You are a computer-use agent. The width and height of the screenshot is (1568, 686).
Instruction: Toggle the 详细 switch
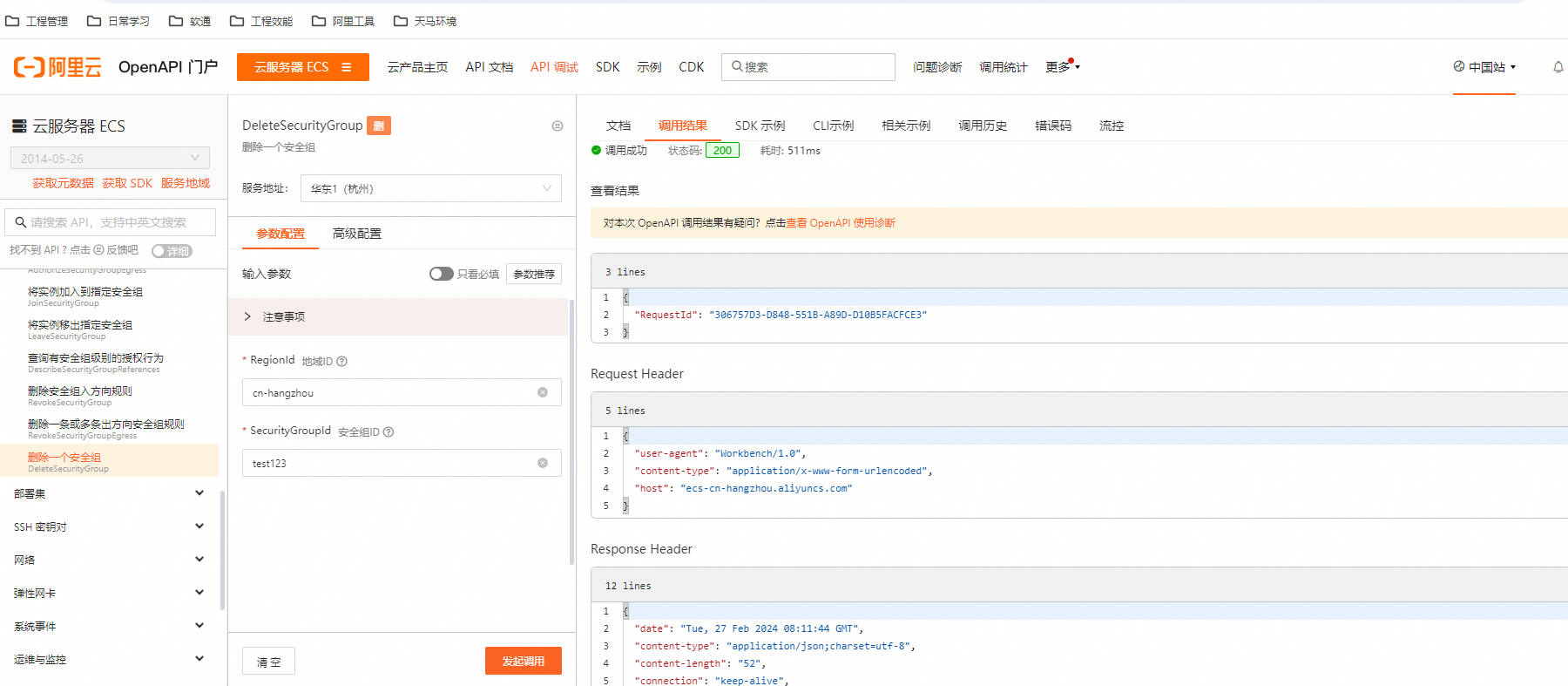[172, 251]
